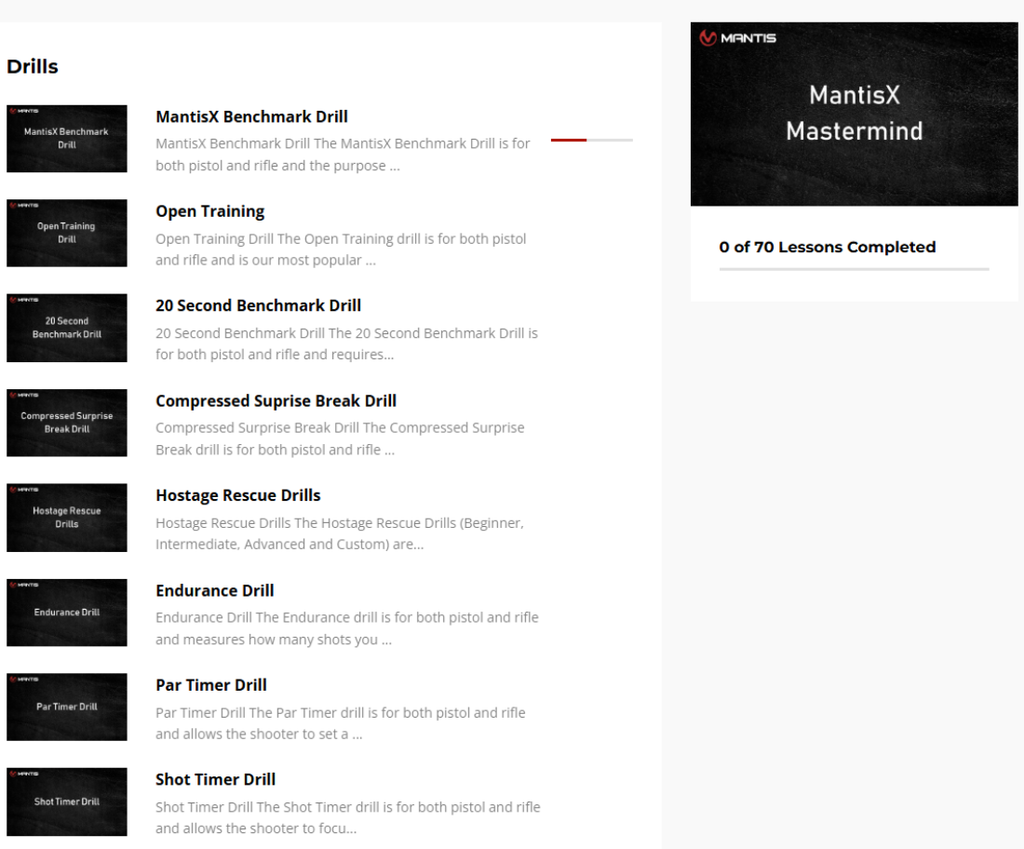Select the Endurance Drill heading

214,590
